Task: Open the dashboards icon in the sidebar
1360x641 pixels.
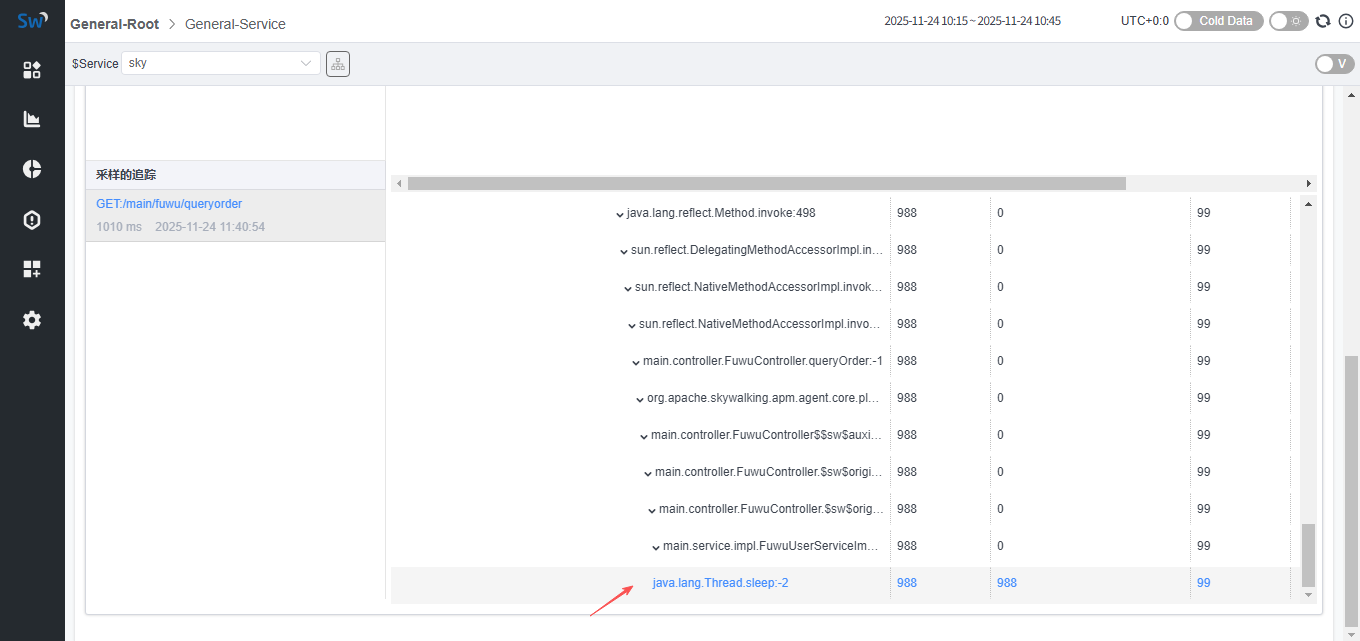Action: click(x=32, y=69)
